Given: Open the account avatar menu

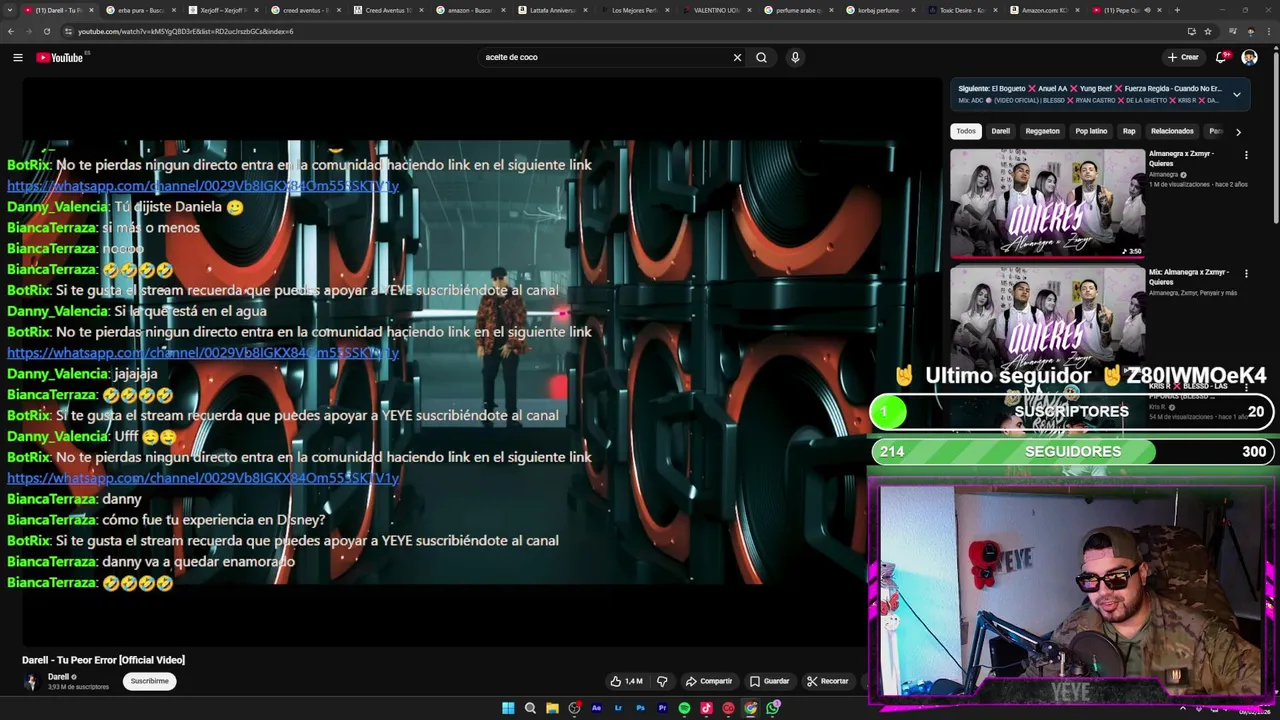Looking at the screenshot, I should tap(1249, 57).
